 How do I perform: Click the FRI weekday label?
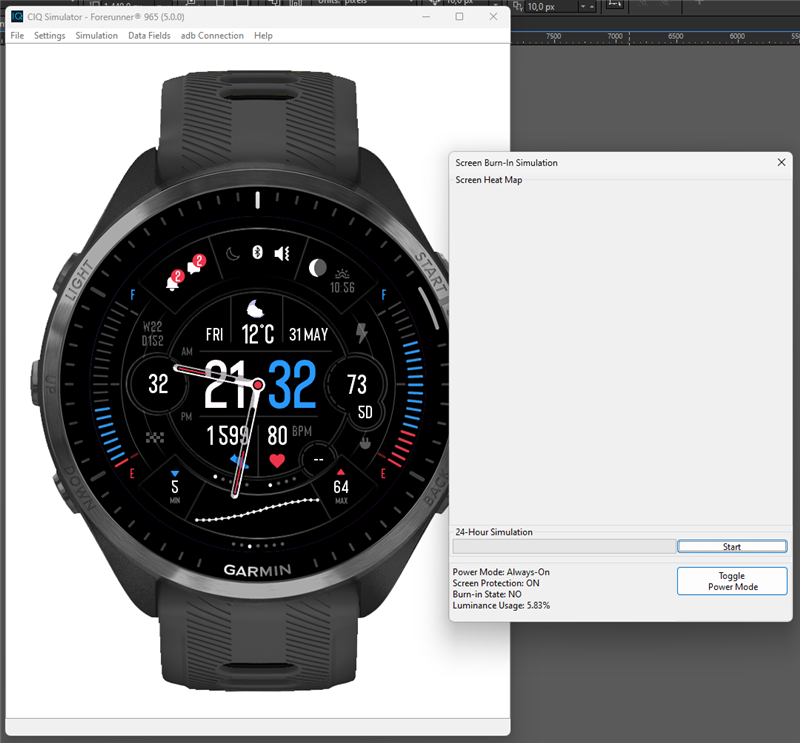coord(214,335)
